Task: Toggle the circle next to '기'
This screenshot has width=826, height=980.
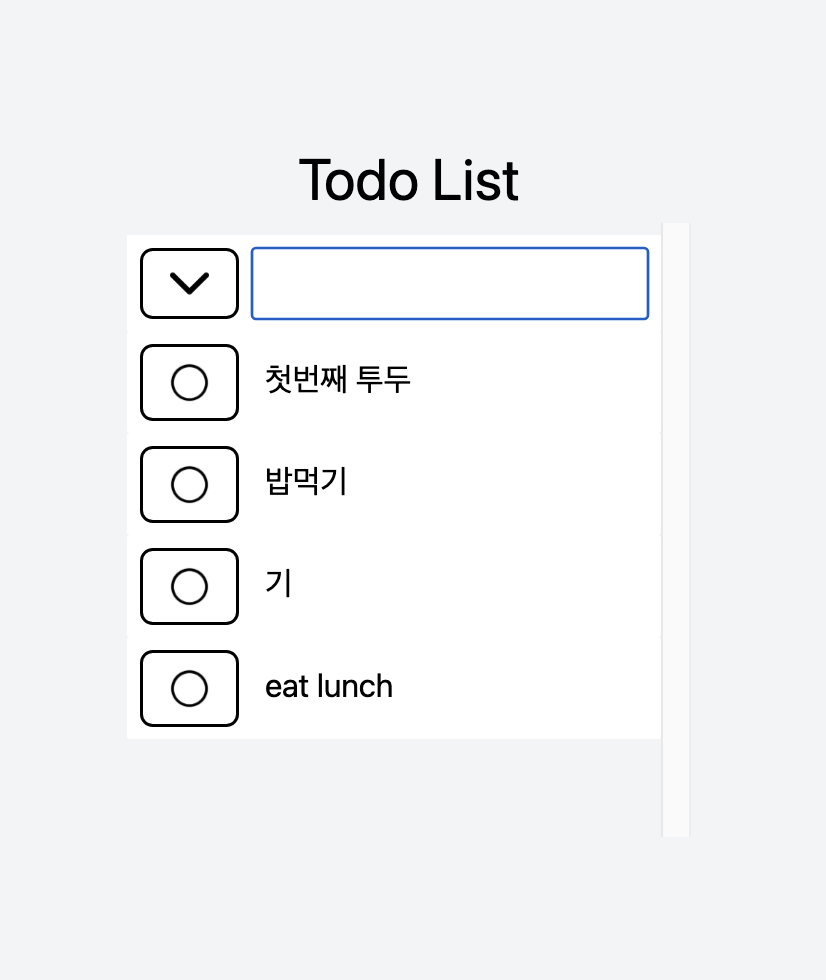Action: 189,586
